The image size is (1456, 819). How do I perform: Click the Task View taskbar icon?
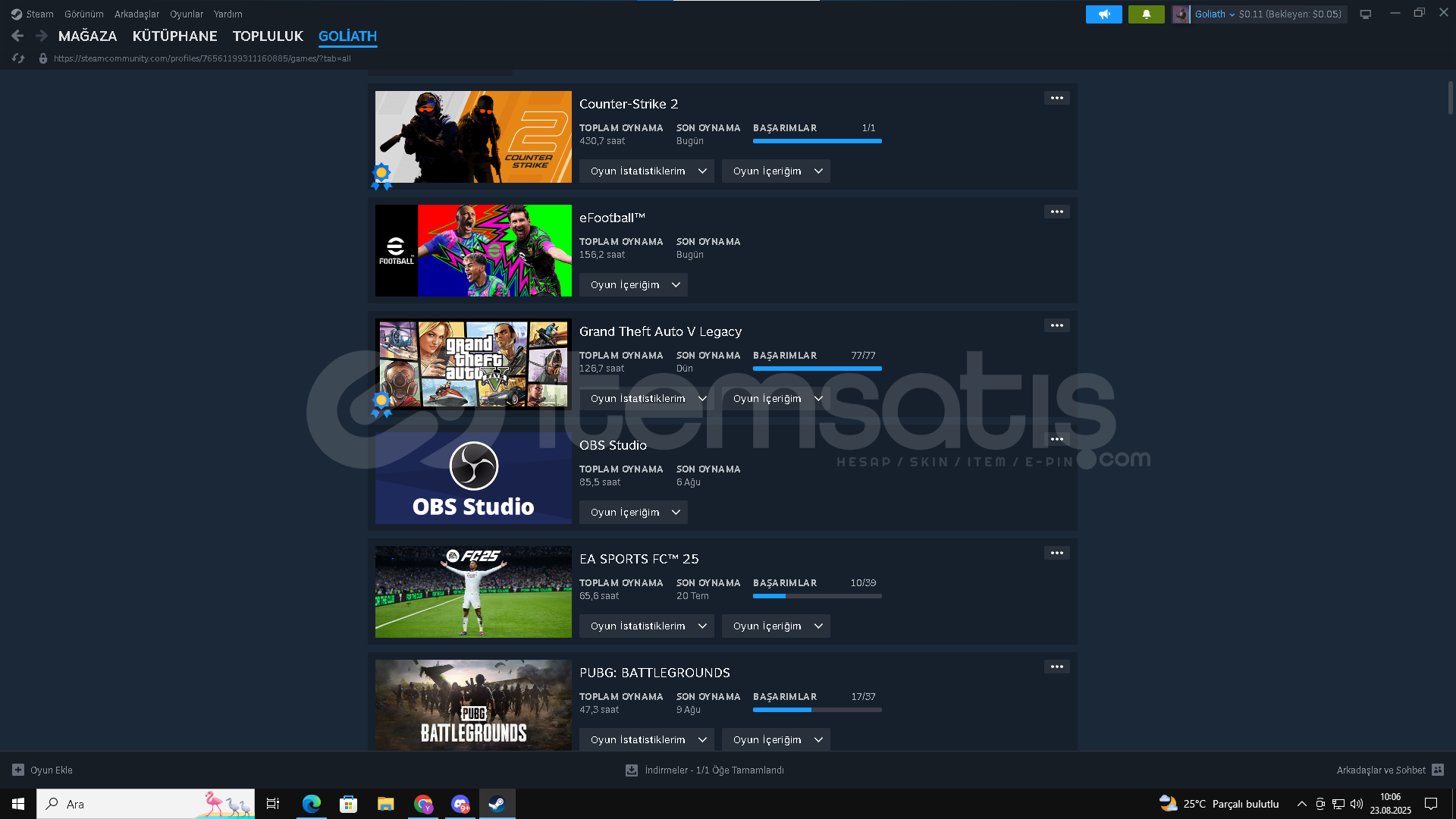coord(273,804)
